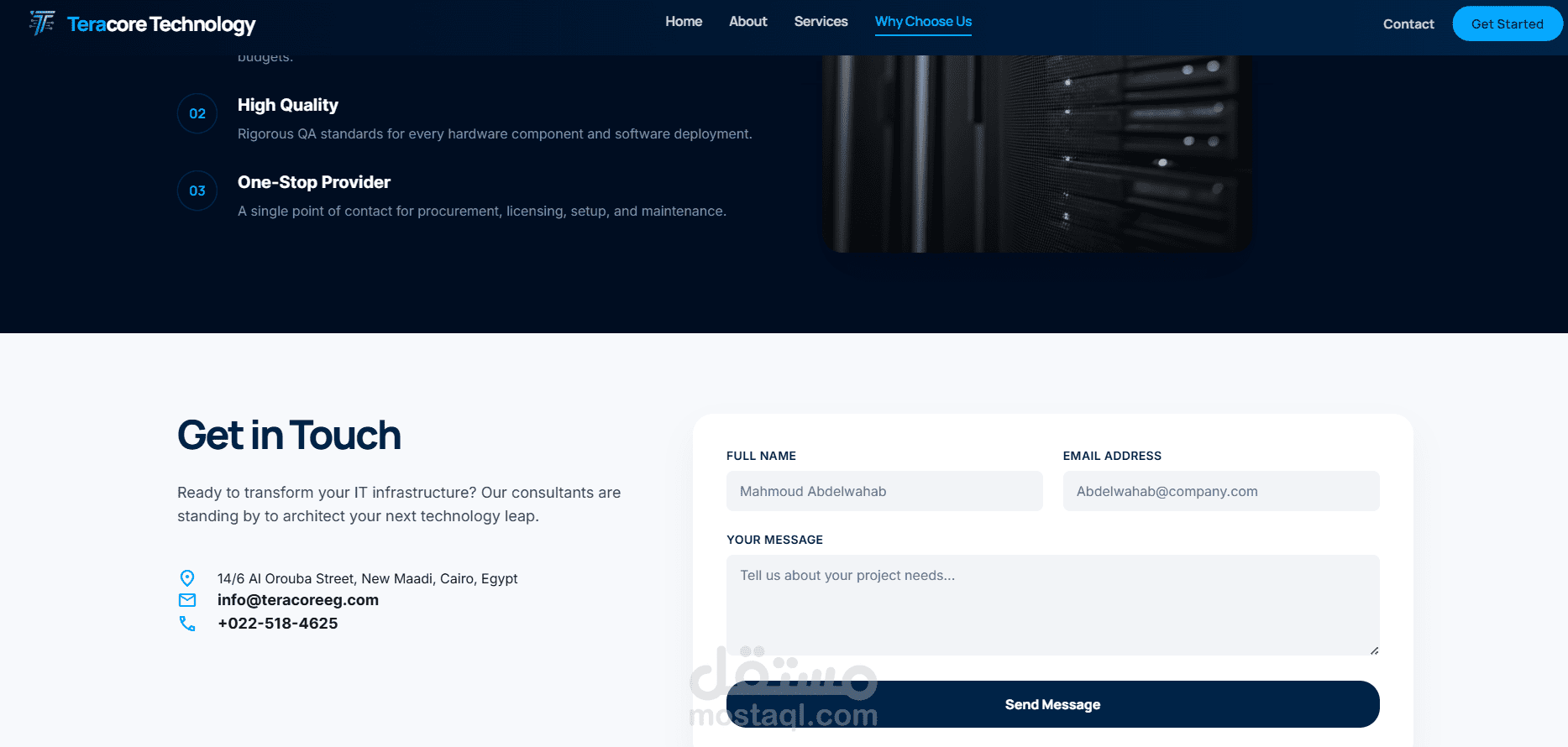Viewport: 1568px width, 747px height.
Task: Open the Services nav item
Action: click(821, 22)
